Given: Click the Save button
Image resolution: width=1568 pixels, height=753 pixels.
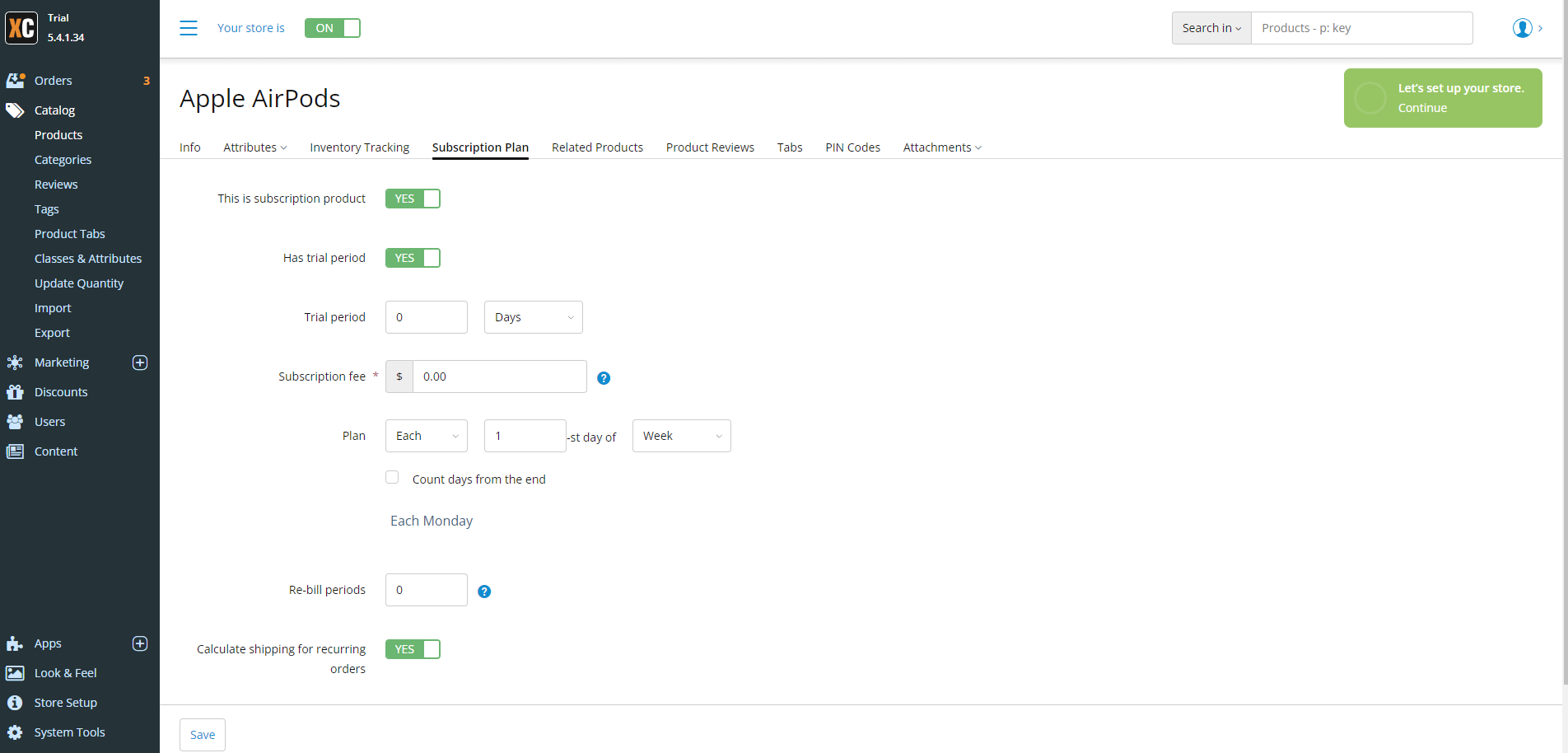Looking at the screenshot, I should tap(203, 735).
